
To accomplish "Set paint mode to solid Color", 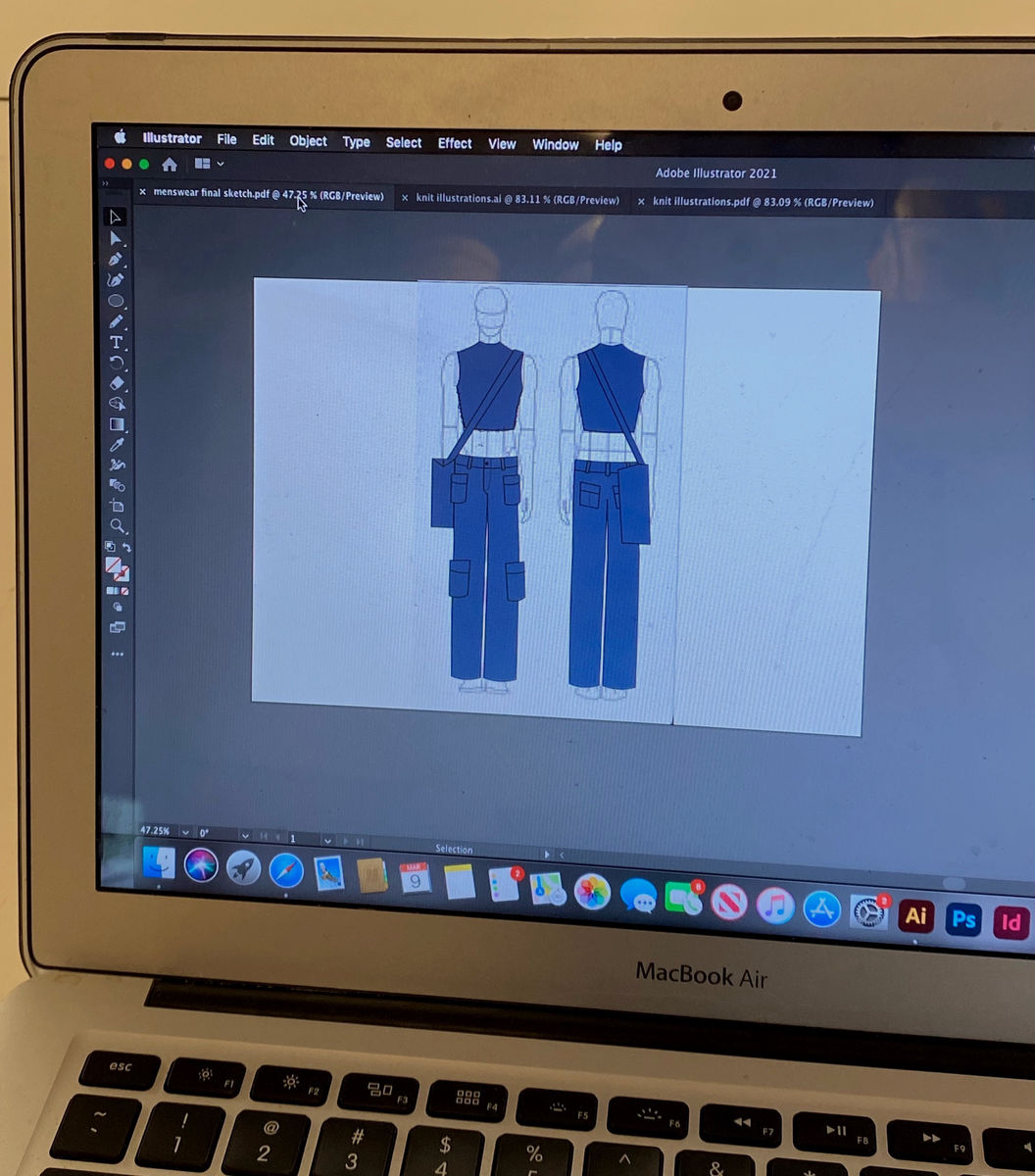I will 109,591.
